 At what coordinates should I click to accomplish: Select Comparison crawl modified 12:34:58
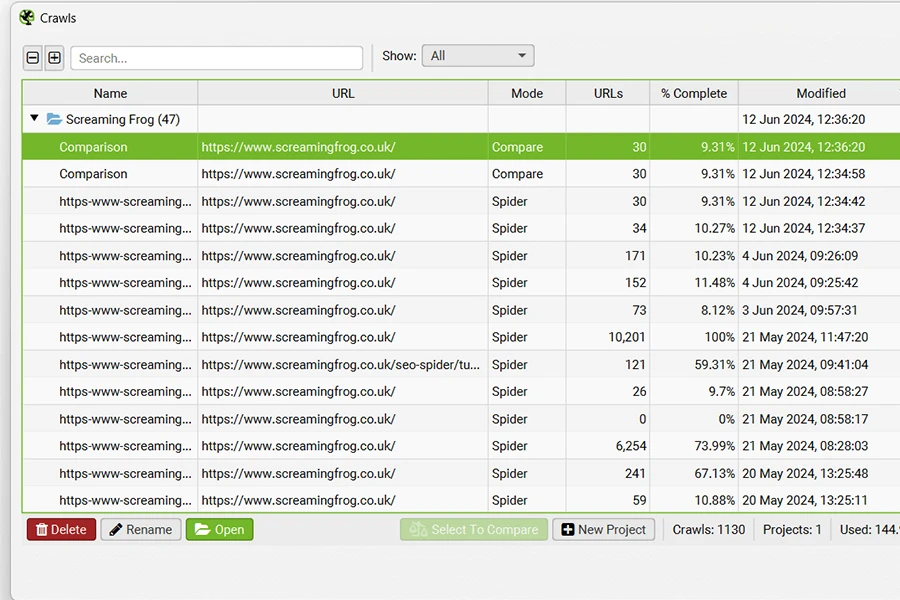[x=461, y=174]
